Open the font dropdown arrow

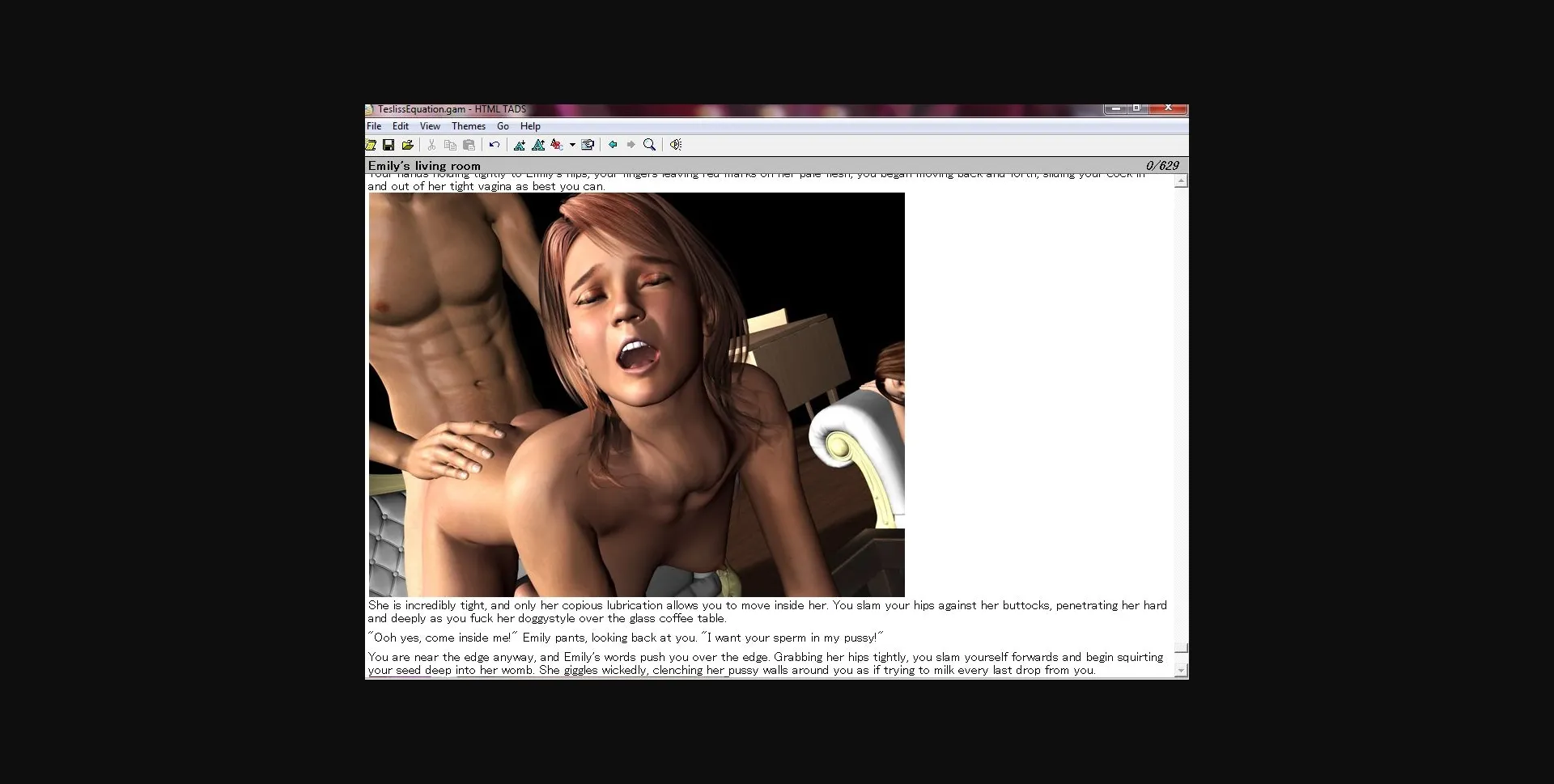click(x=572, y=144)
